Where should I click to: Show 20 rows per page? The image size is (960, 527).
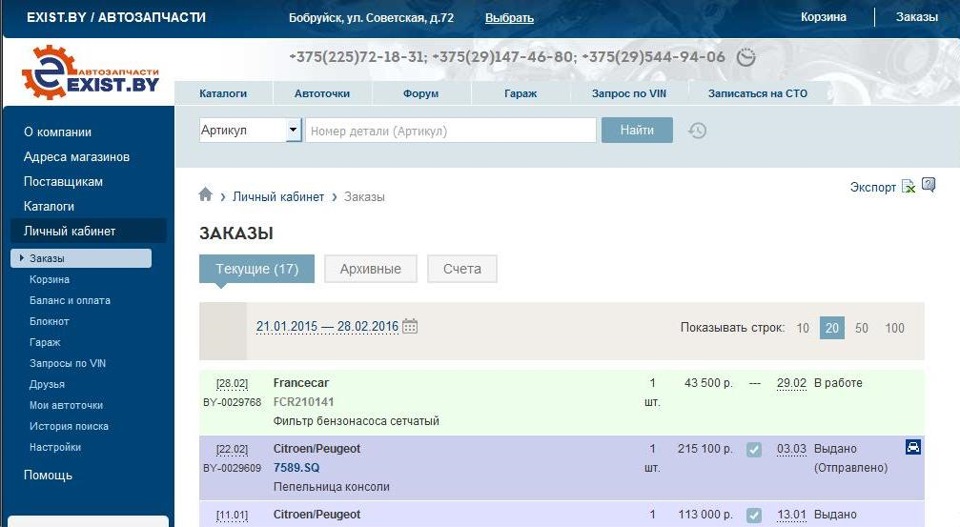(x=832, y=328)
